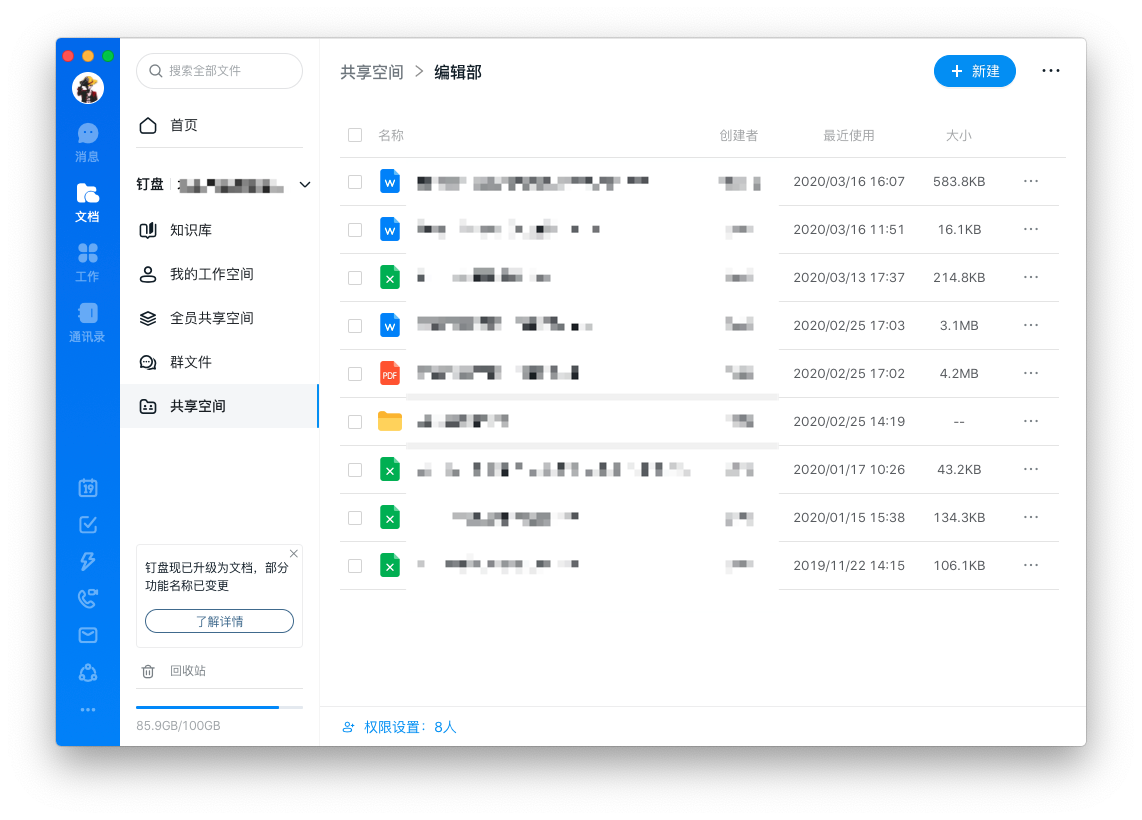Screen dimensions: 1142x820
Task: Click the lightning bolt icon
Action: (x=88, y=561)
